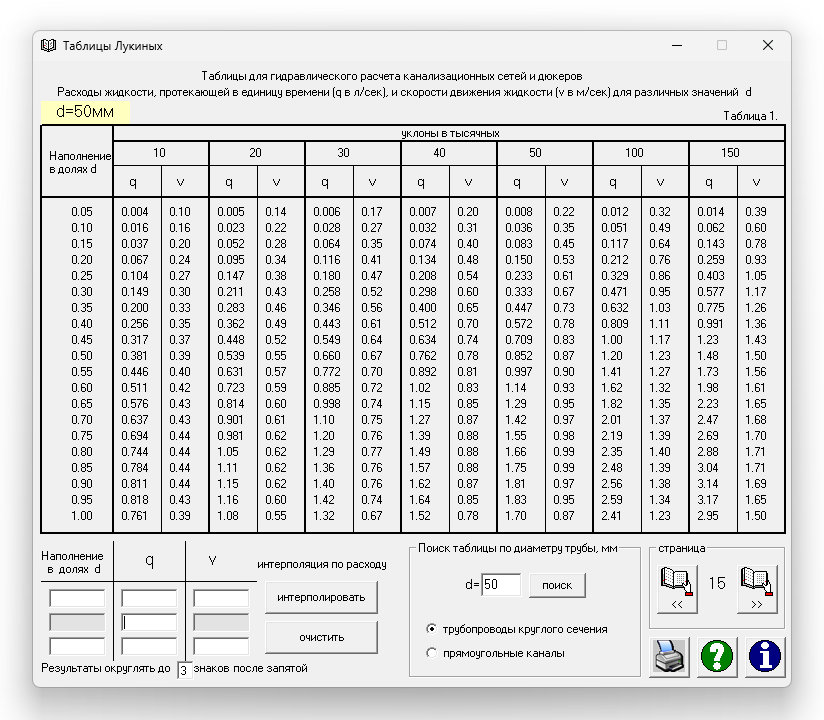
Task: Click the top v input field
Action: coord(221,598)
